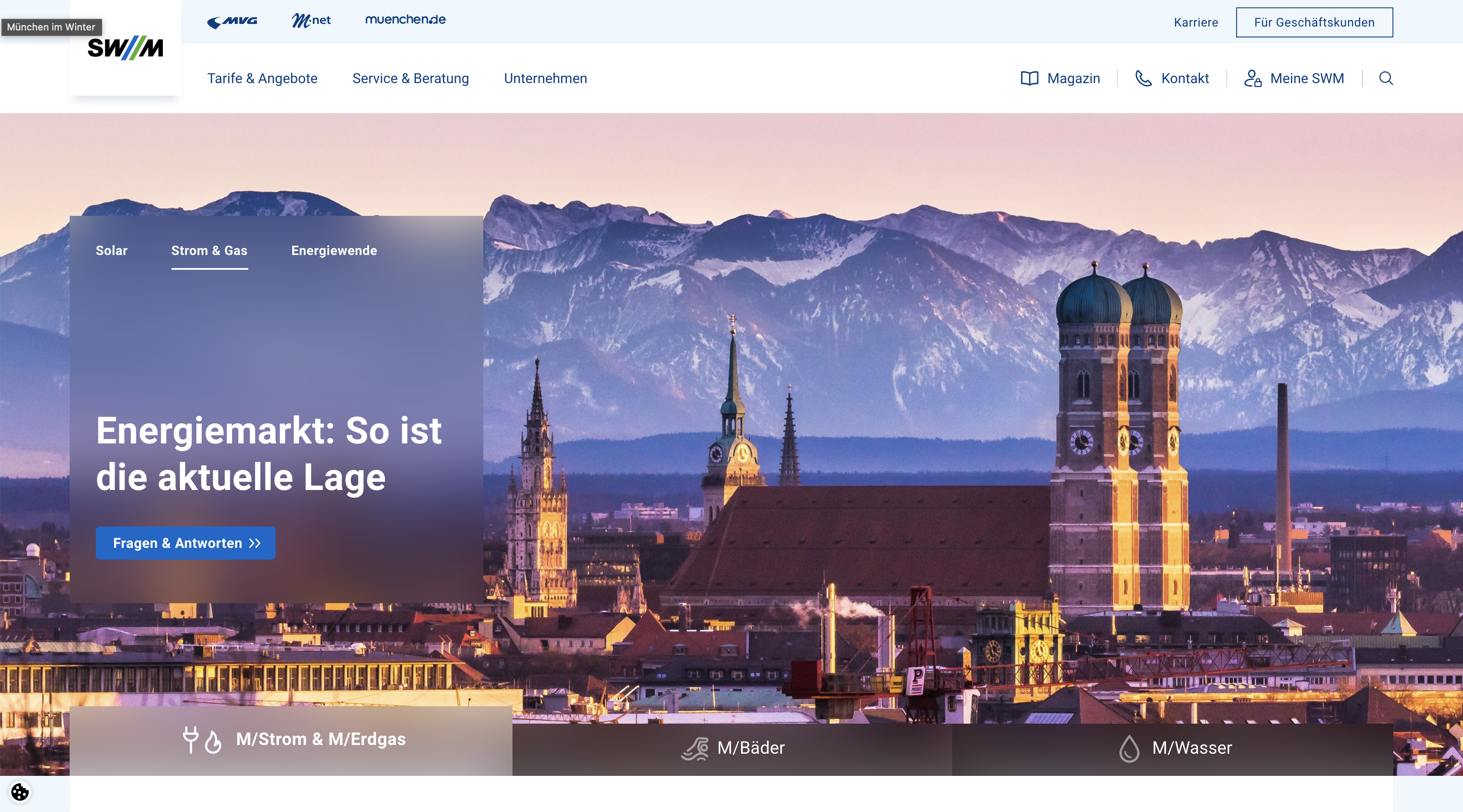Click the water drop icon for M/Wasser
1463x812 pixels.
(x=1129, y=748)
